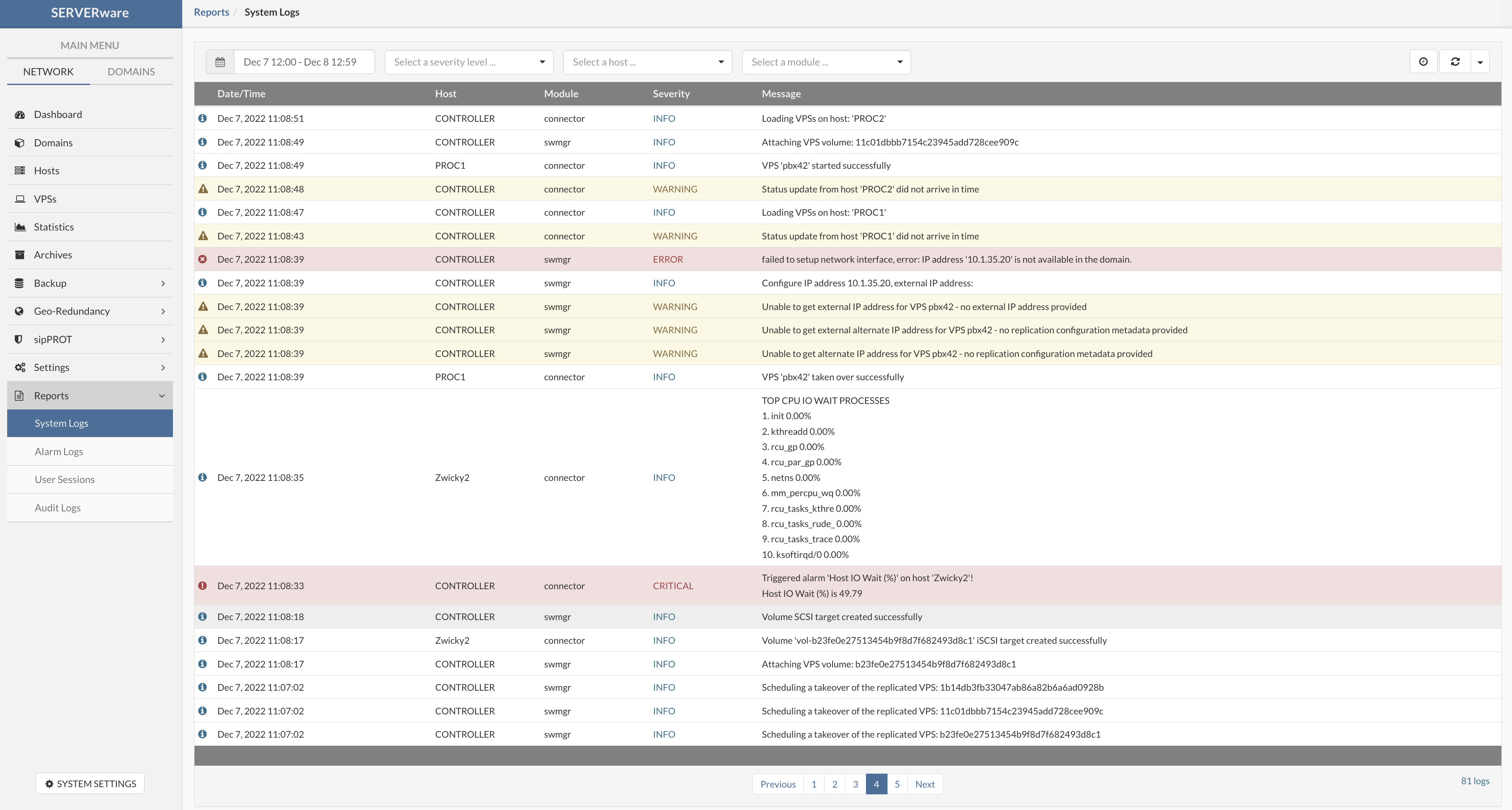Open the Select a module dropdown

[827, 62]
